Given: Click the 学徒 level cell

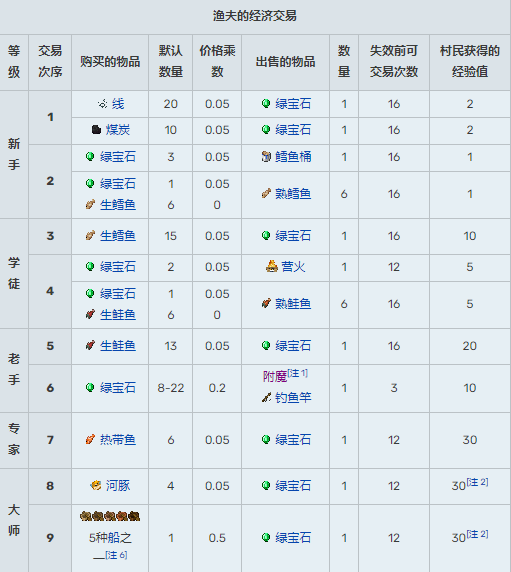Looking at the screenshot, I should 14,273.
